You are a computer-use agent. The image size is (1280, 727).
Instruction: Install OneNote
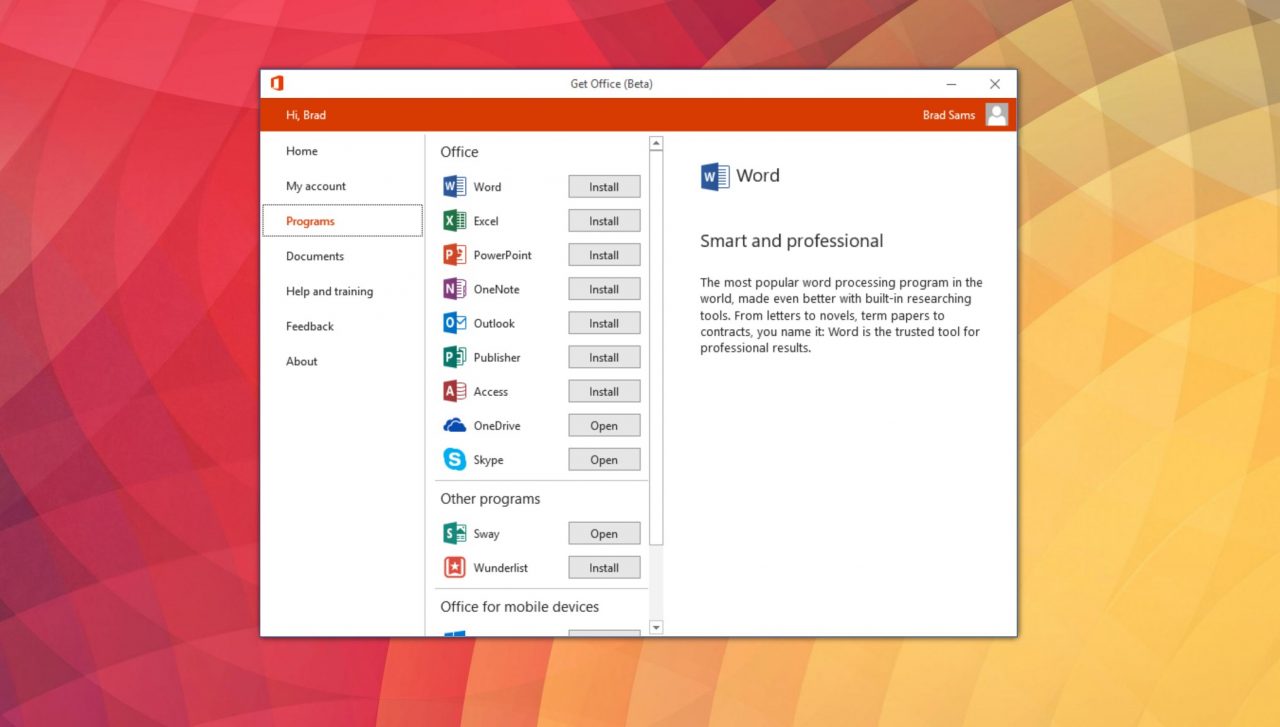coord(604,289)
